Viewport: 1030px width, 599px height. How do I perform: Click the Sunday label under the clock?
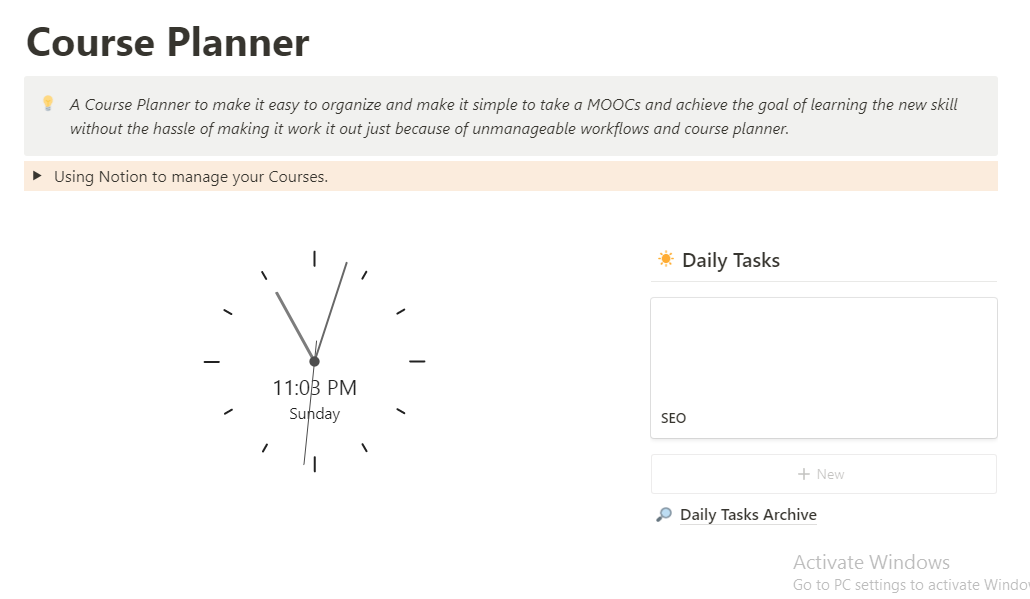(314, 413)
